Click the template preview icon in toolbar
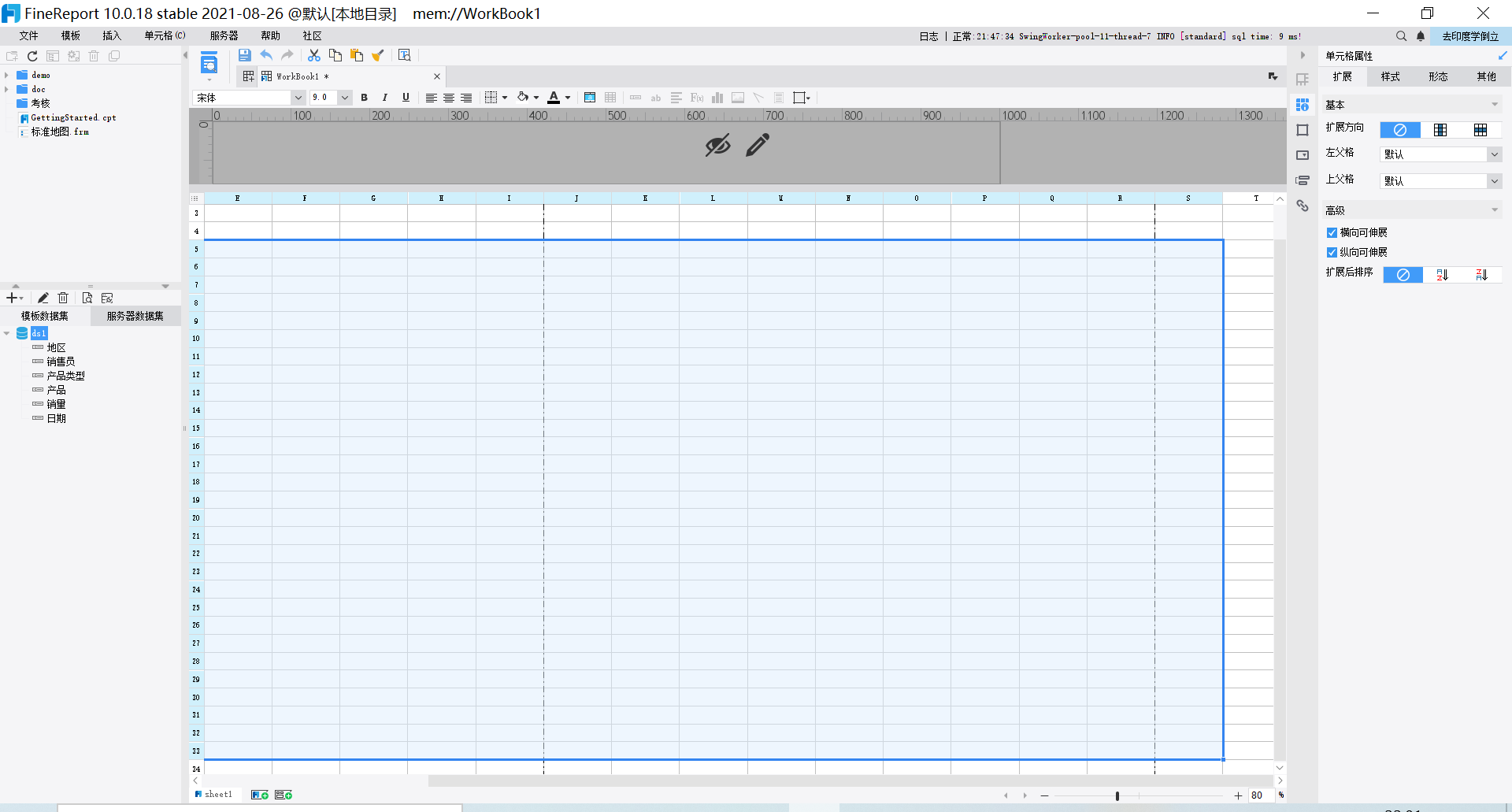The height and width of the screenshot is (812, 1512). [x=209, y=63]
